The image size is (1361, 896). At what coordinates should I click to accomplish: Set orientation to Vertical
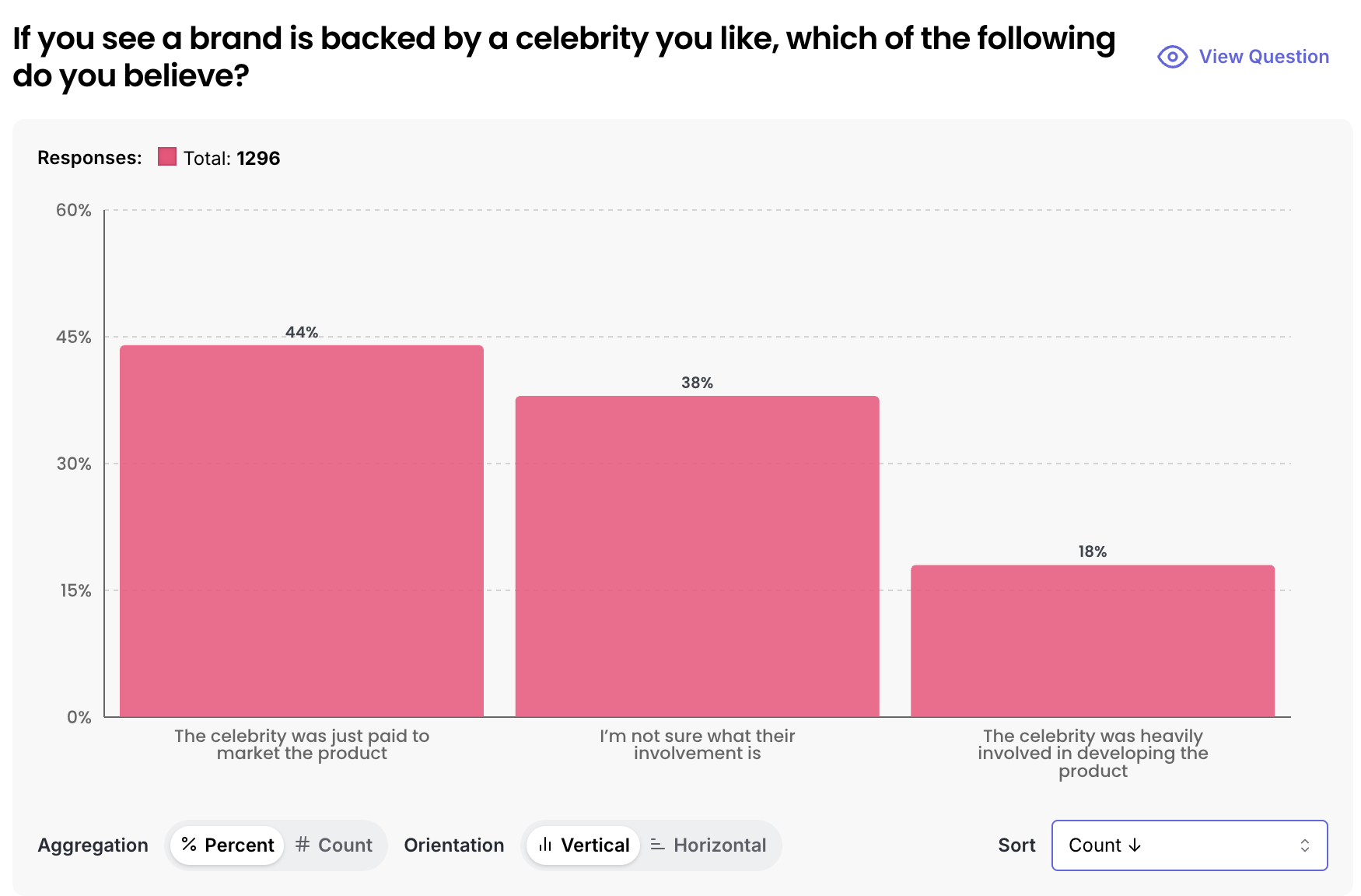583,845
